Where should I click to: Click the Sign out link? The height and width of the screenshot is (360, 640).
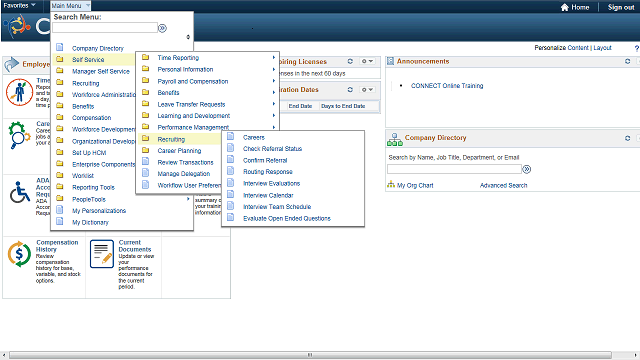click(621, 7)
